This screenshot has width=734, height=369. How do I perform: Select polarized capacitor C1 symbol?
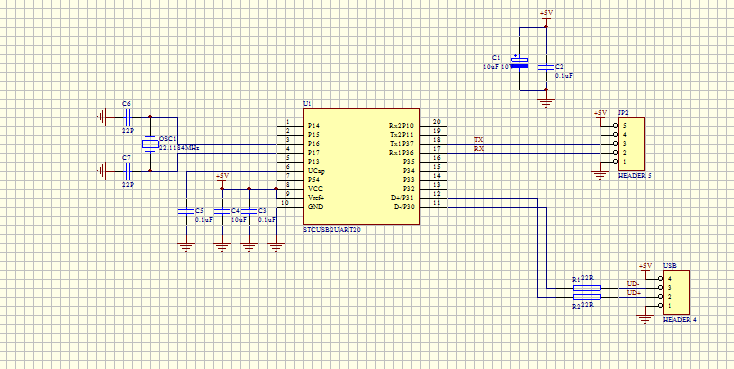[519, 63]
